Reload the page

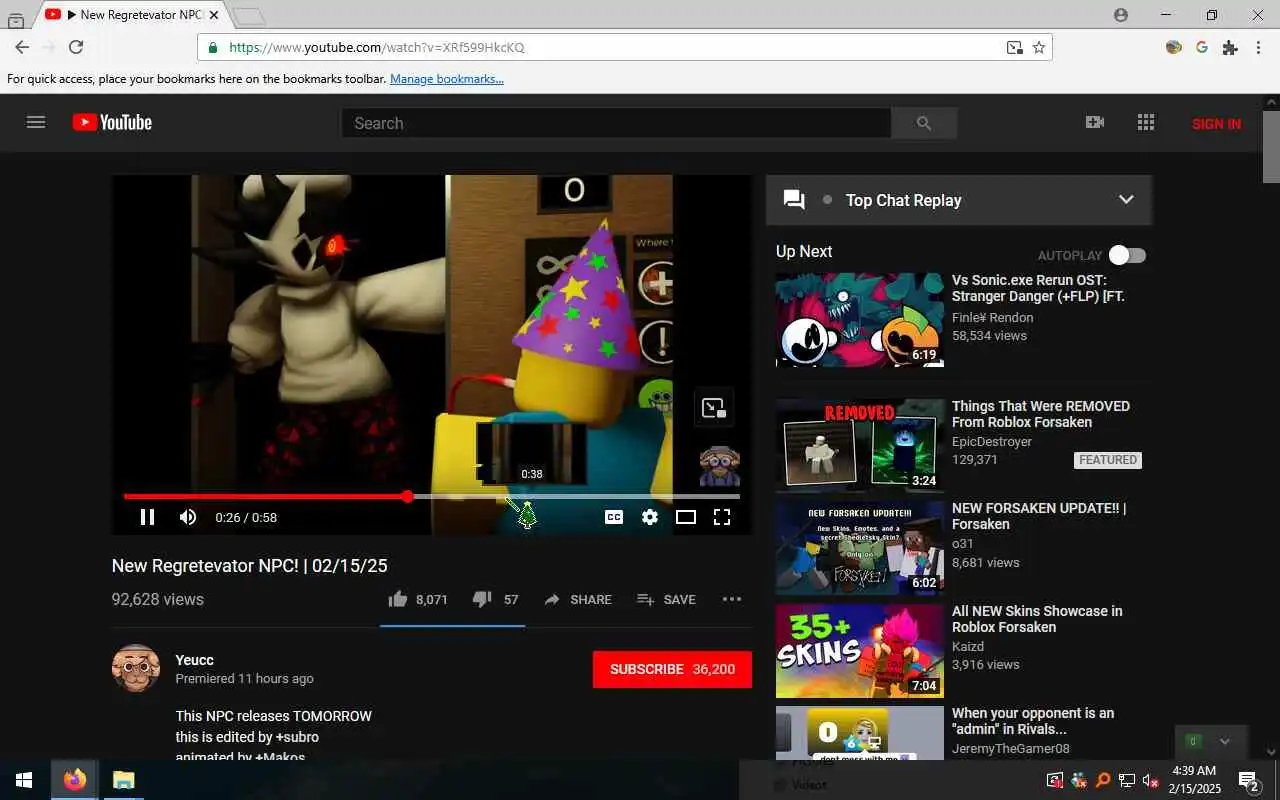click(76, 47)
